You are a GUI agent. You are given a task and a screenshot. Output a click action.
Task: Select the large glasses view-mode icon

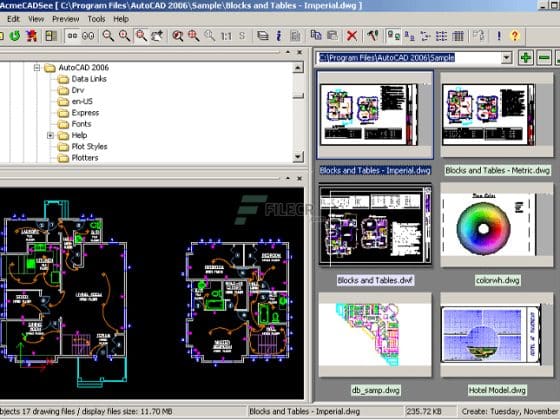88,36
